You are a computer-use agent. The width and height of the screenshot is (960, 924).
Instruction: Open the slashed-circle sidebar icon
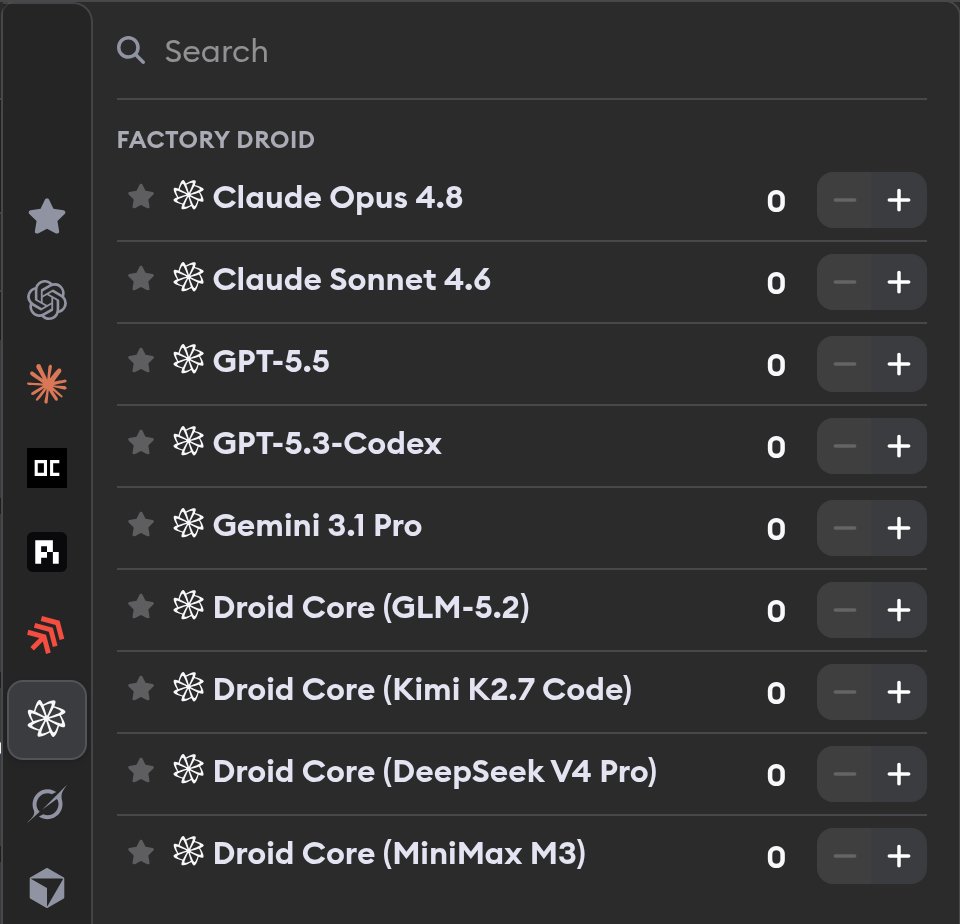pyautogui.click(x=47, y=803)
